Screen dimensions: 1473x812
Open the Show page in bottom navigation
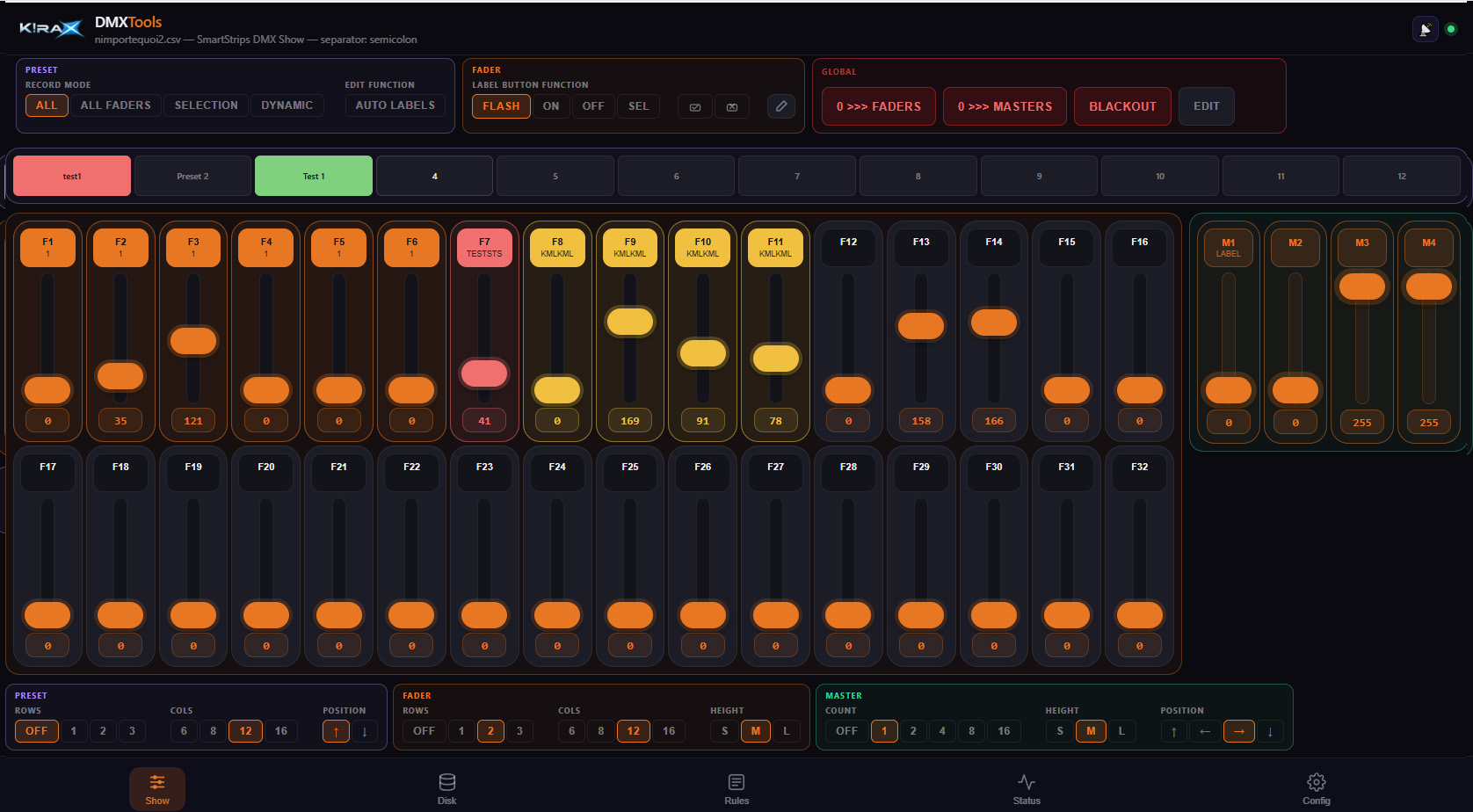tap(157, 788)
